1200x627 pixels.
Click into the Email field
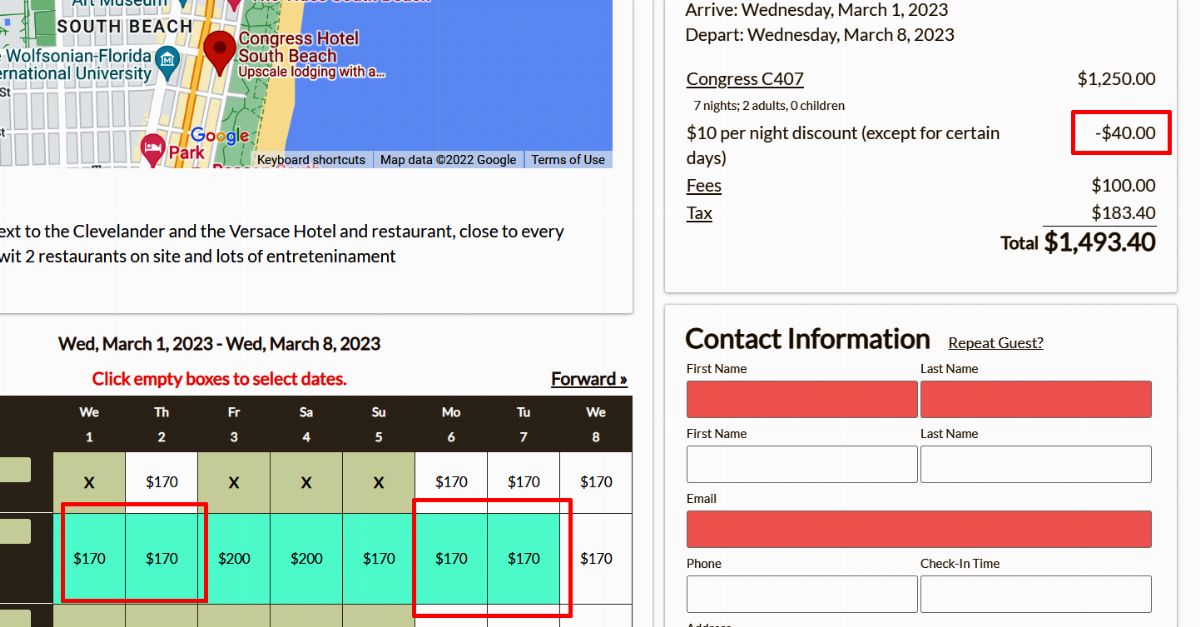pyautogui.click(x=919, y=529)
